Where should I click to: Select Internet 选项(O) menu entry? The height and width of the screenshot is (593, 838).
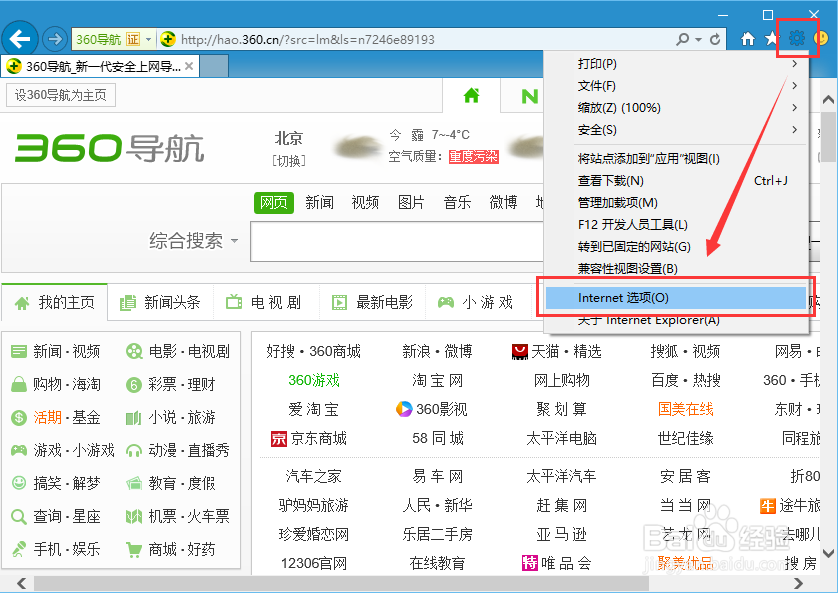(676, 298)
